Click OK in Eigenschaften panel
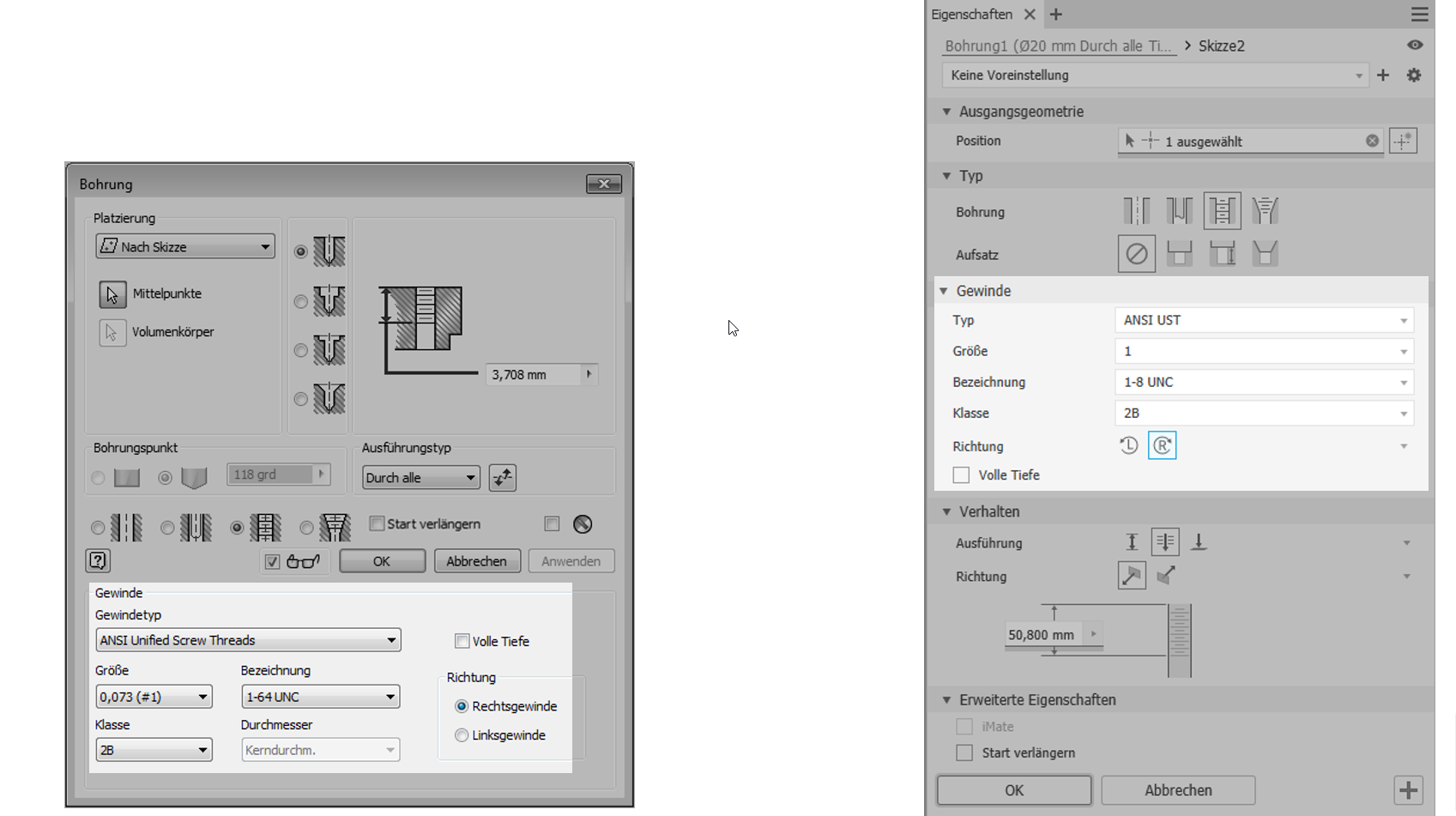 point(1014,790)
